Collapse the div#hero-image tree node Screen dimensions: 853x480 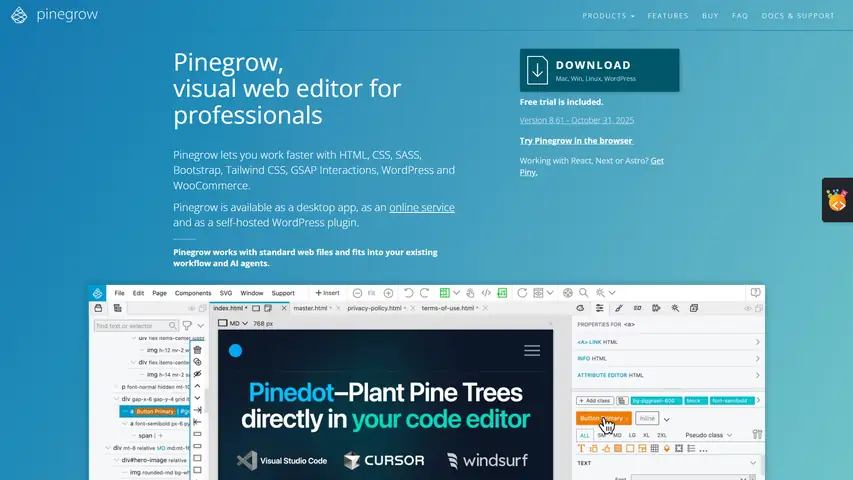[116, 460]
